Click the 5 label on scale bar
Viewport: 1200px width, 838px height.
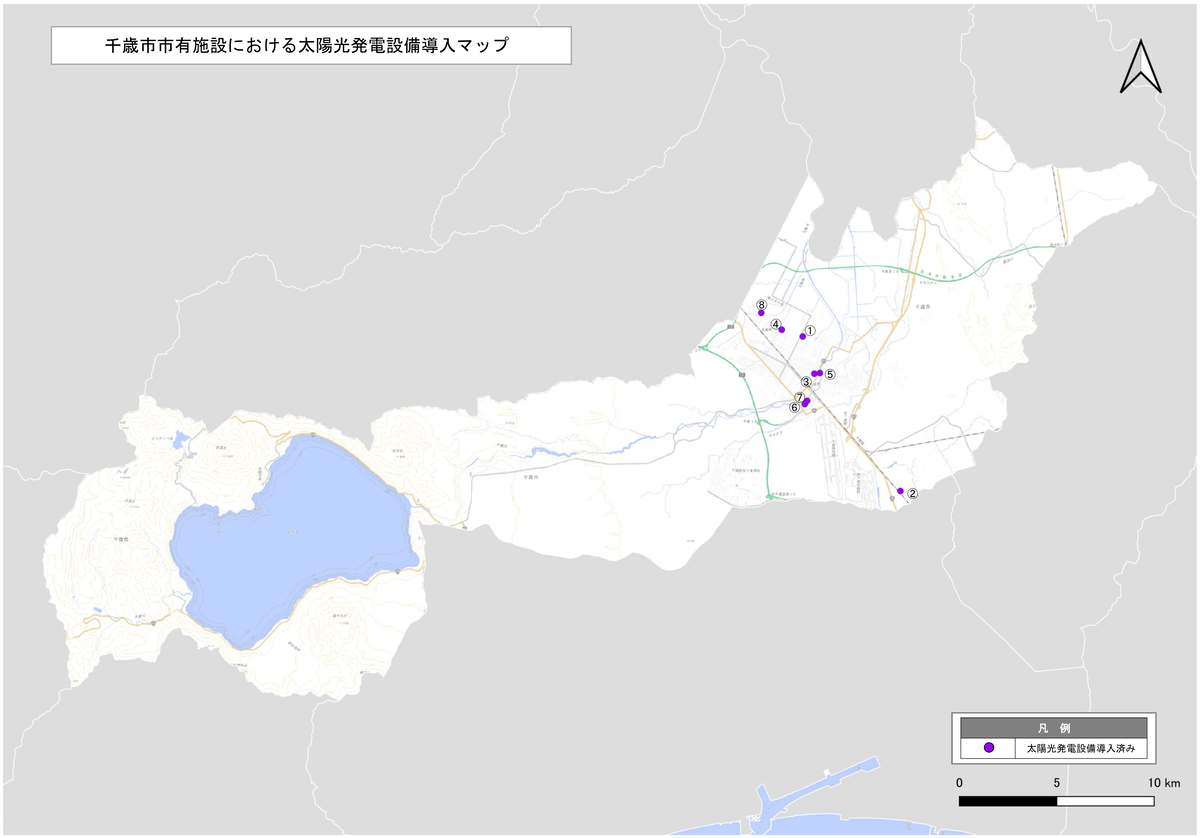pyautogui.click(x=1057, y=781)
